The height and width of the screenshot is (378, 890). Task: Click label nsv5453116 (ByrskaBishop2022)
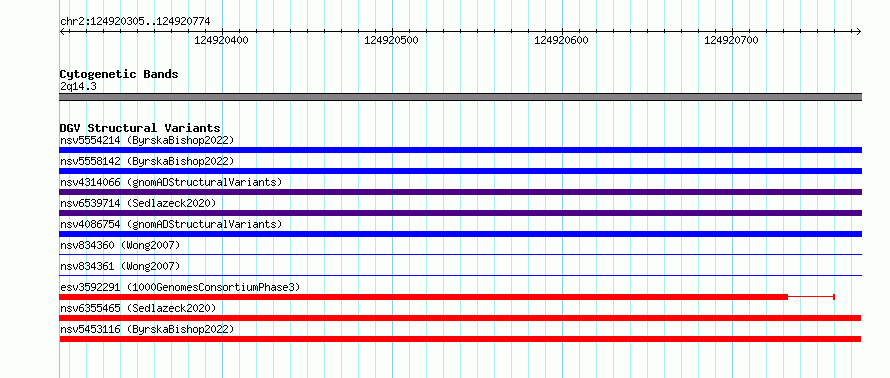pyautogui.click(x=146, y=329)
